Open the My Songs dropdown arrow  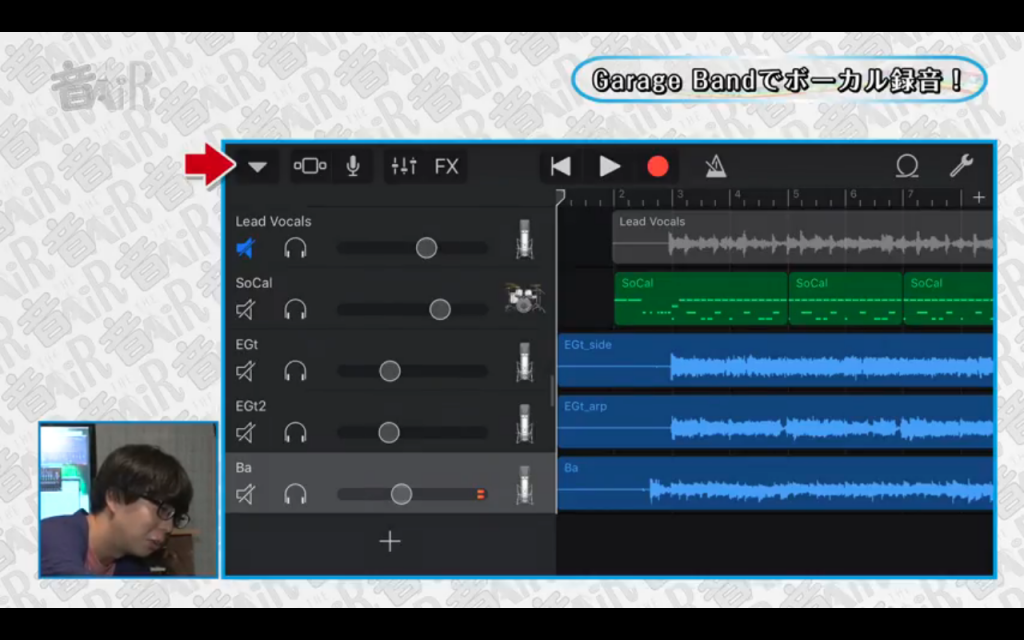(x=257, y=167)
